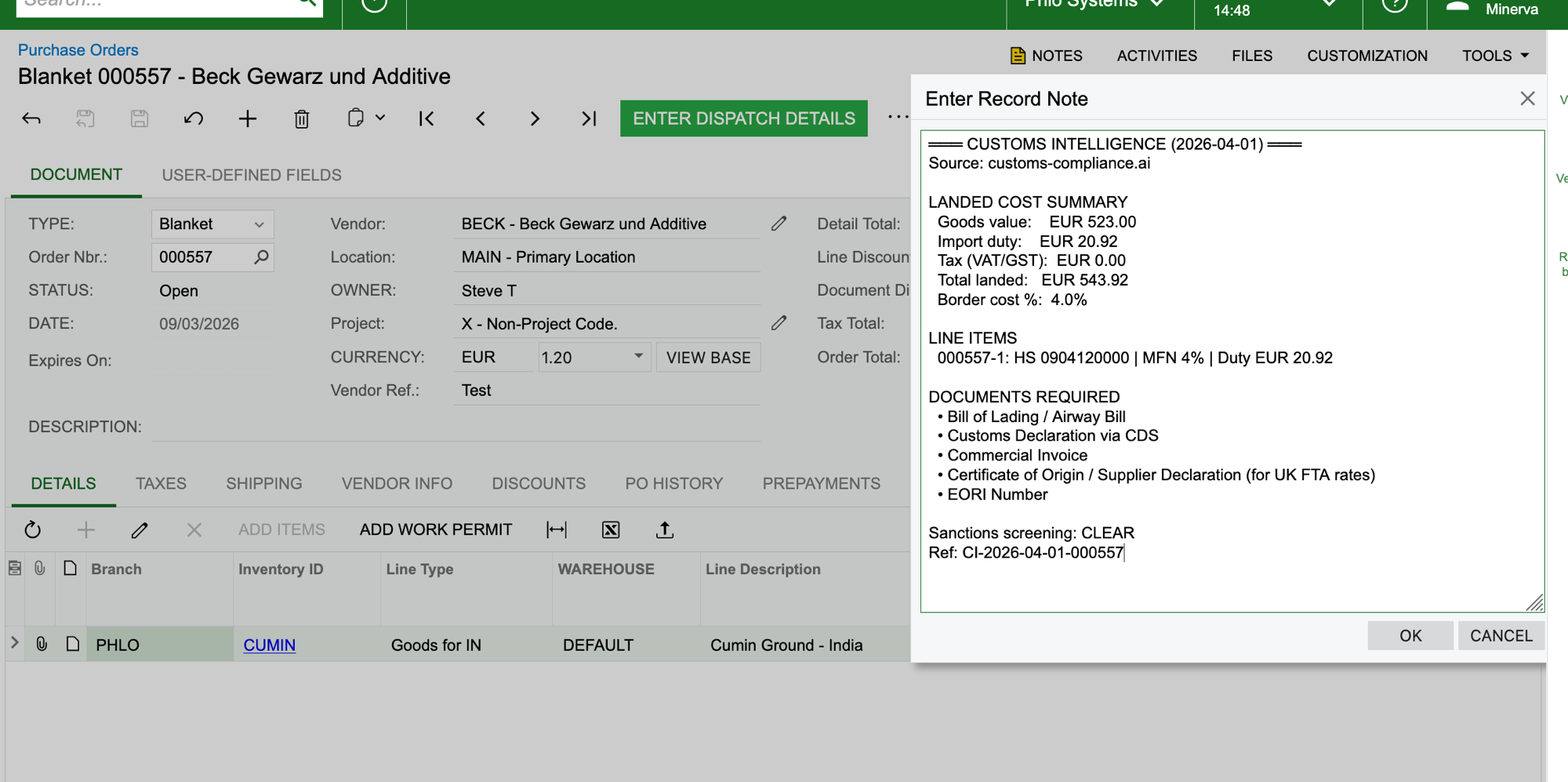Screen dimensions: 1568x782
Task: Click the Enter Dispatch Details button
Action: (x=743, y=118)
